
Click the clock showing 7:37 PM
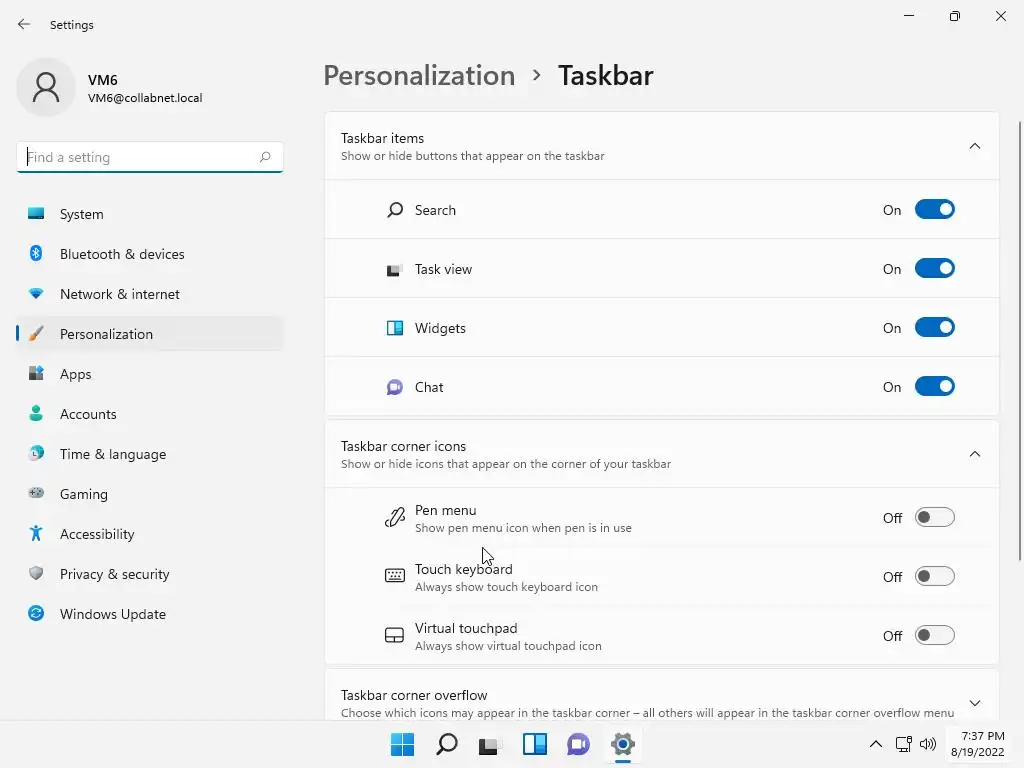(x=982, y=736)
